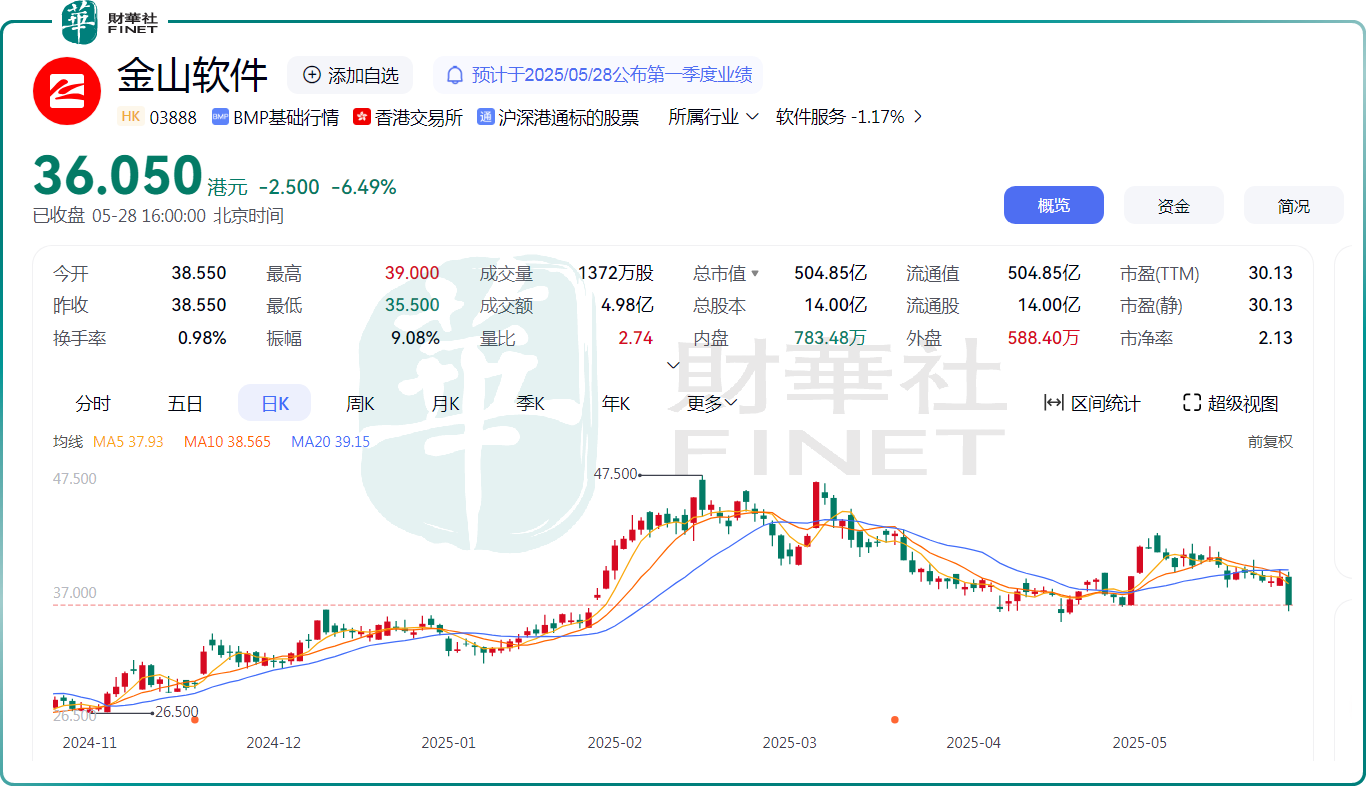Click the 超级视图 button
Image resolution: width=1366 pixels, height=806 pixels.
point(1230,403)
